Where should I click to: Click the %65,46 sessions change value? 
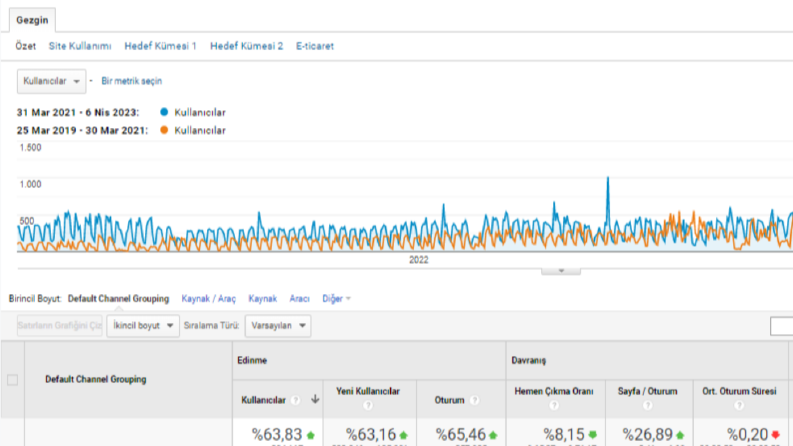(x=461, y=434)
